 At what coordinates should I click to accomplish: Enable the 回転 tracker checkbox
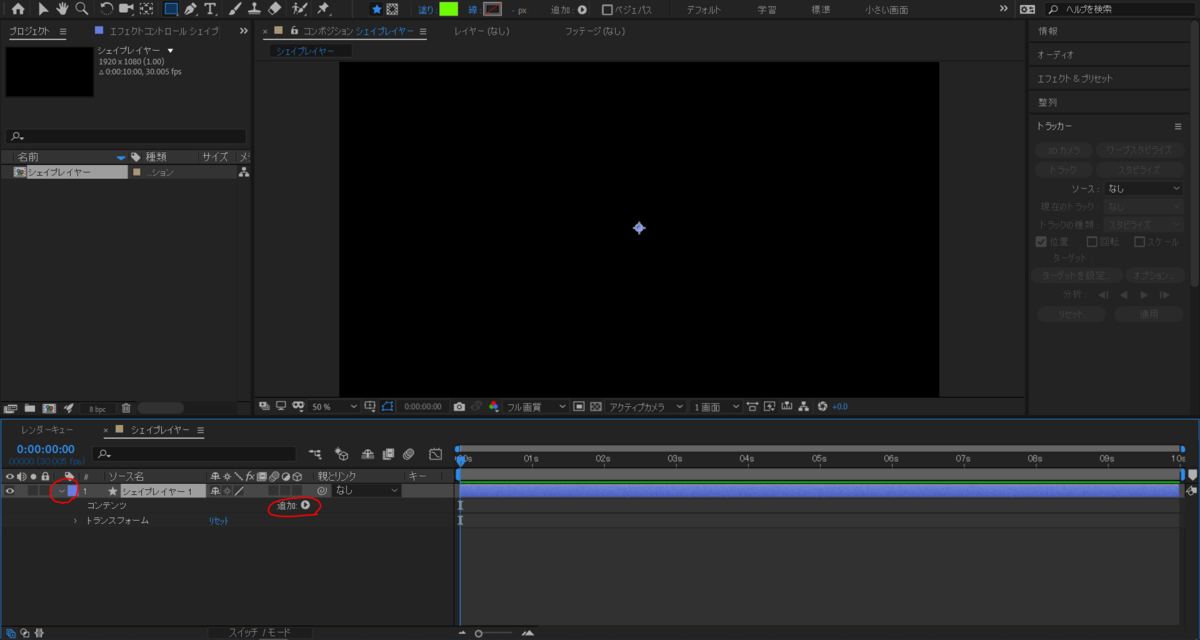[1090, 242]
